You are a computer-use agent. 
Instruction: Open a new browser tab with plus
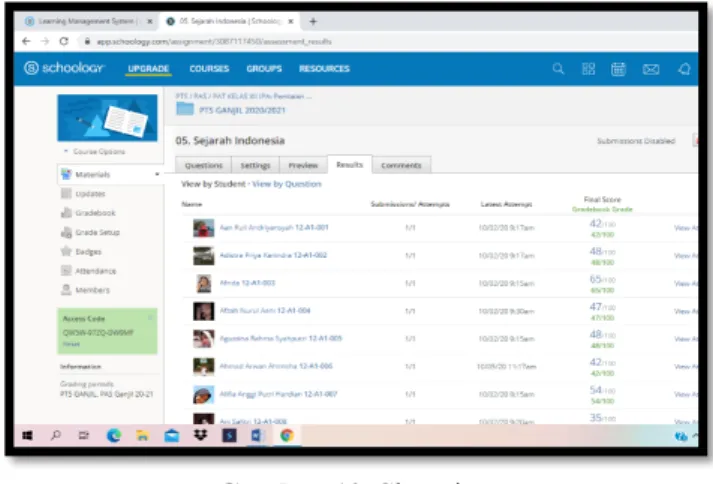[313, 21]
